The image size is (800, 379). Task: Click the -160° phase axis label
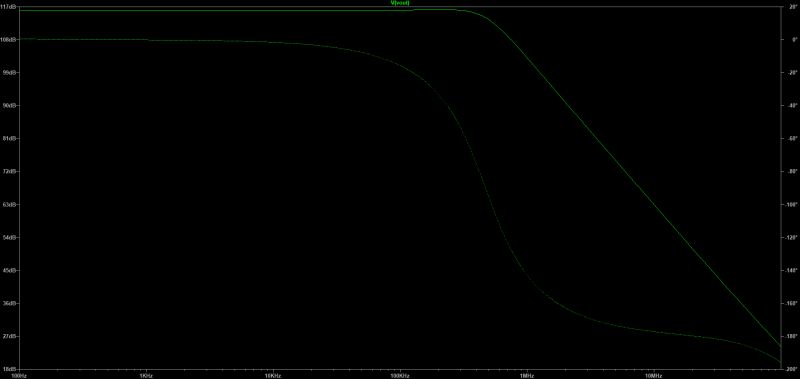[792, 303]
